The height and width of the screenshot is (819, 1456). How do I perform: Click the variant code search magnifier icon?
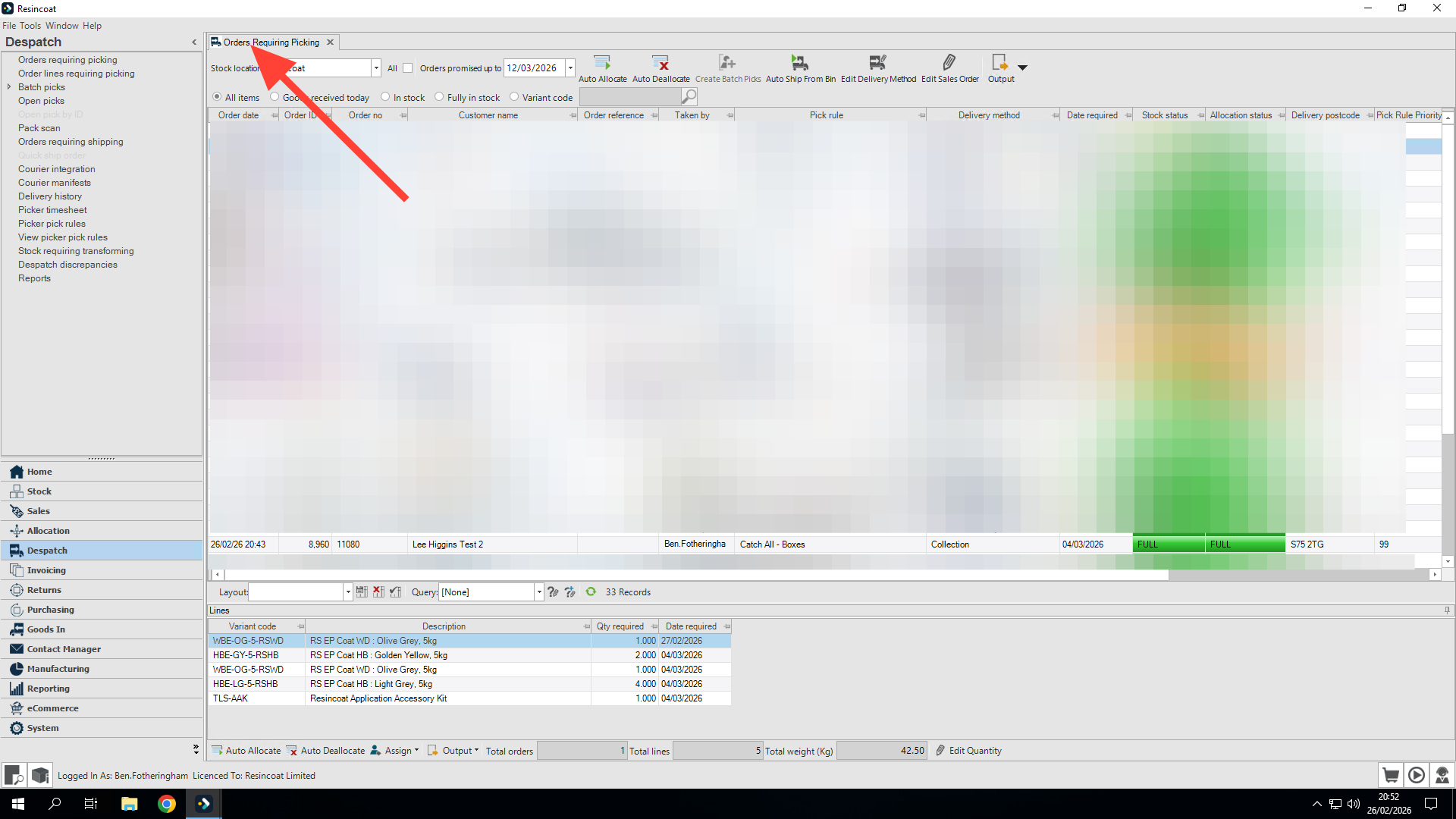689,97
